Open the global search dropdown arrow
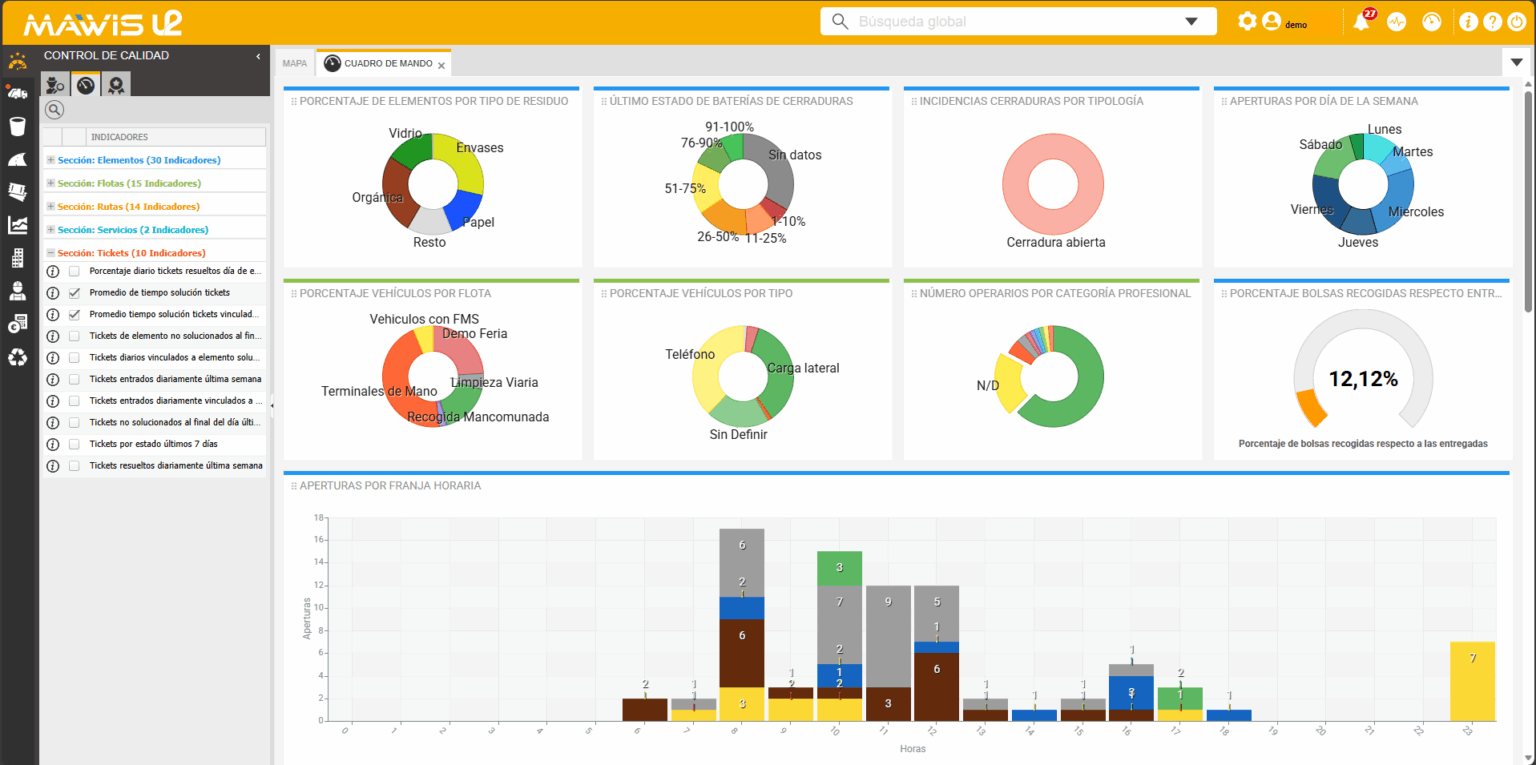The height and width of the screenshot is (765, 1536). point(1190,20)
